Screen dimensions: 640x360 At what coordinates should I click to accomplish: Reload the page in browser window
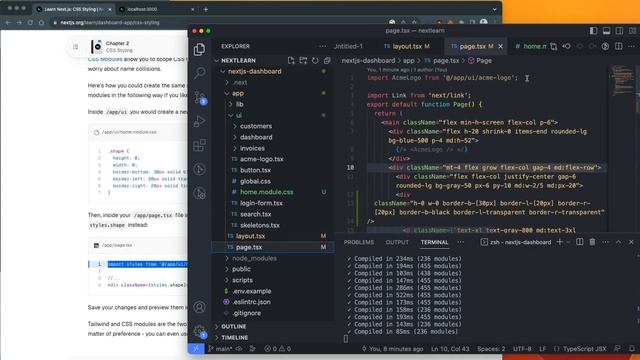coord(30,22)
